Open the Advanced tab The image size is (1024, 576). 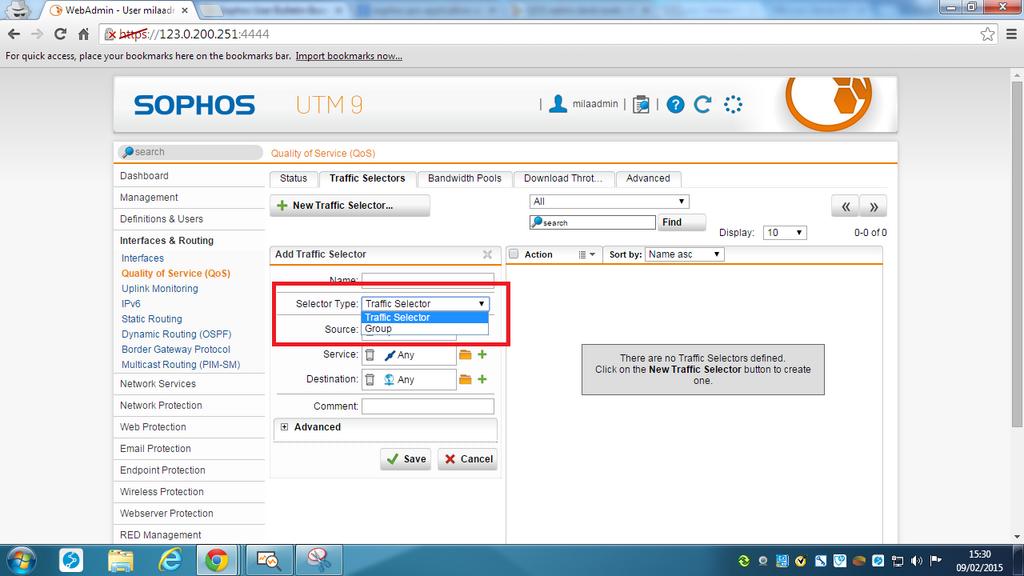click(648, 178)
